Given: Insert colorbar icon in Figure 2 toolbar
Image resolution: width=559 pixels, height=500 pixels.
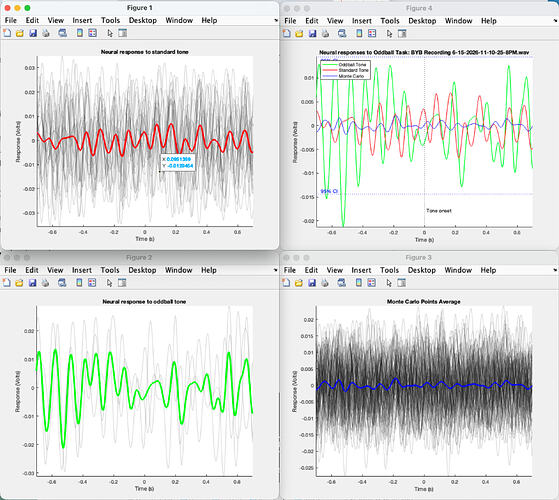Looking at the screenshot, I should [x=79, y=283].
